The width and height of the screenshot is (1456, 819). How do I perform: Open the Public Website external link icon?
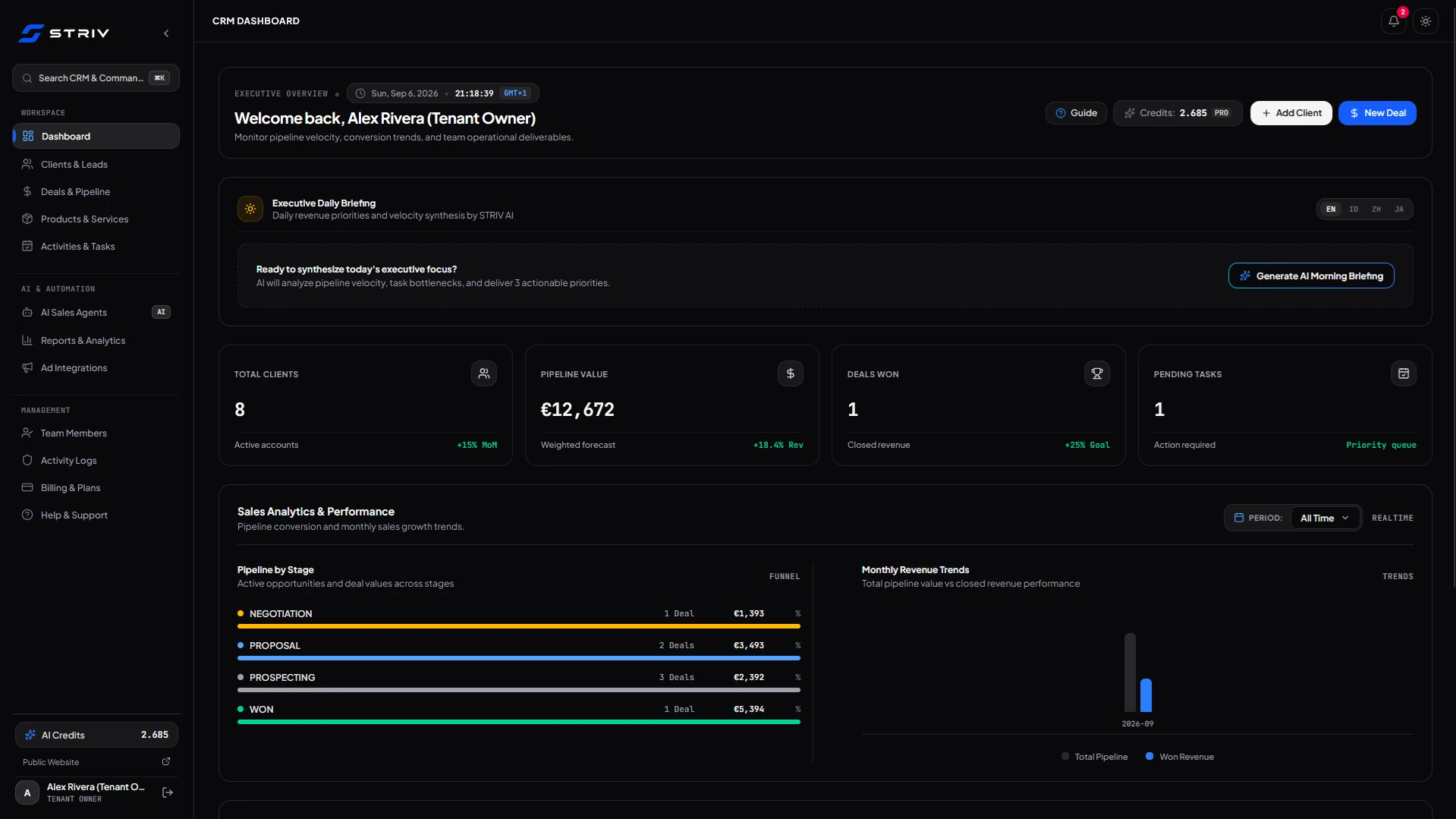coord(166,762)
